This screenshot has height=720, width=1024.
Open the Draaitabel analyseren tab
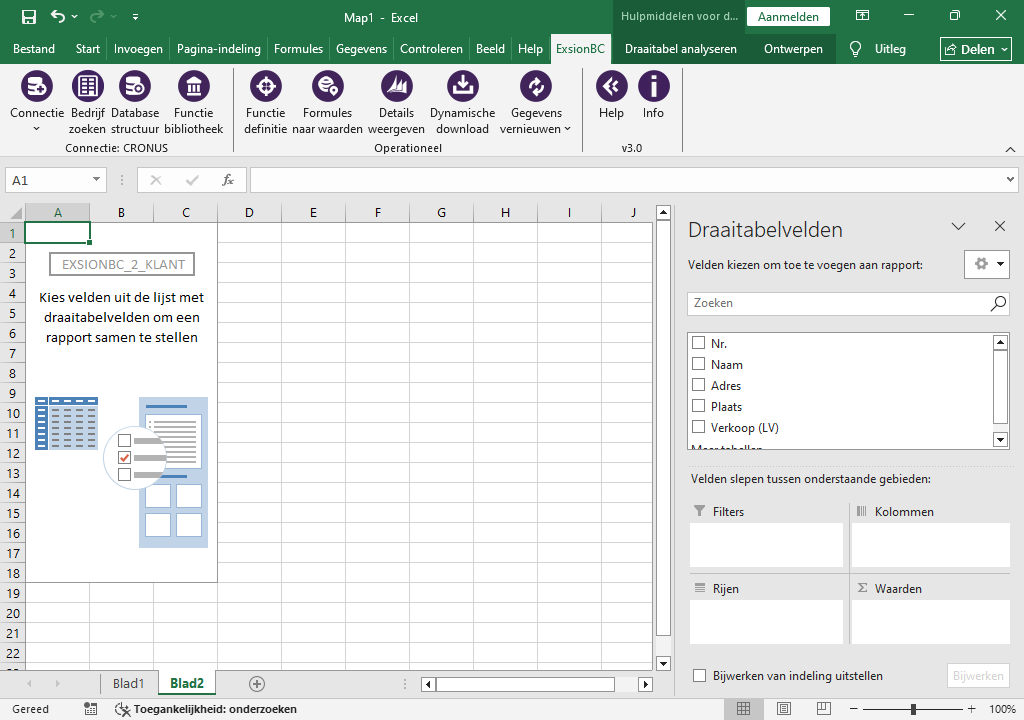[x=680, y=49]
